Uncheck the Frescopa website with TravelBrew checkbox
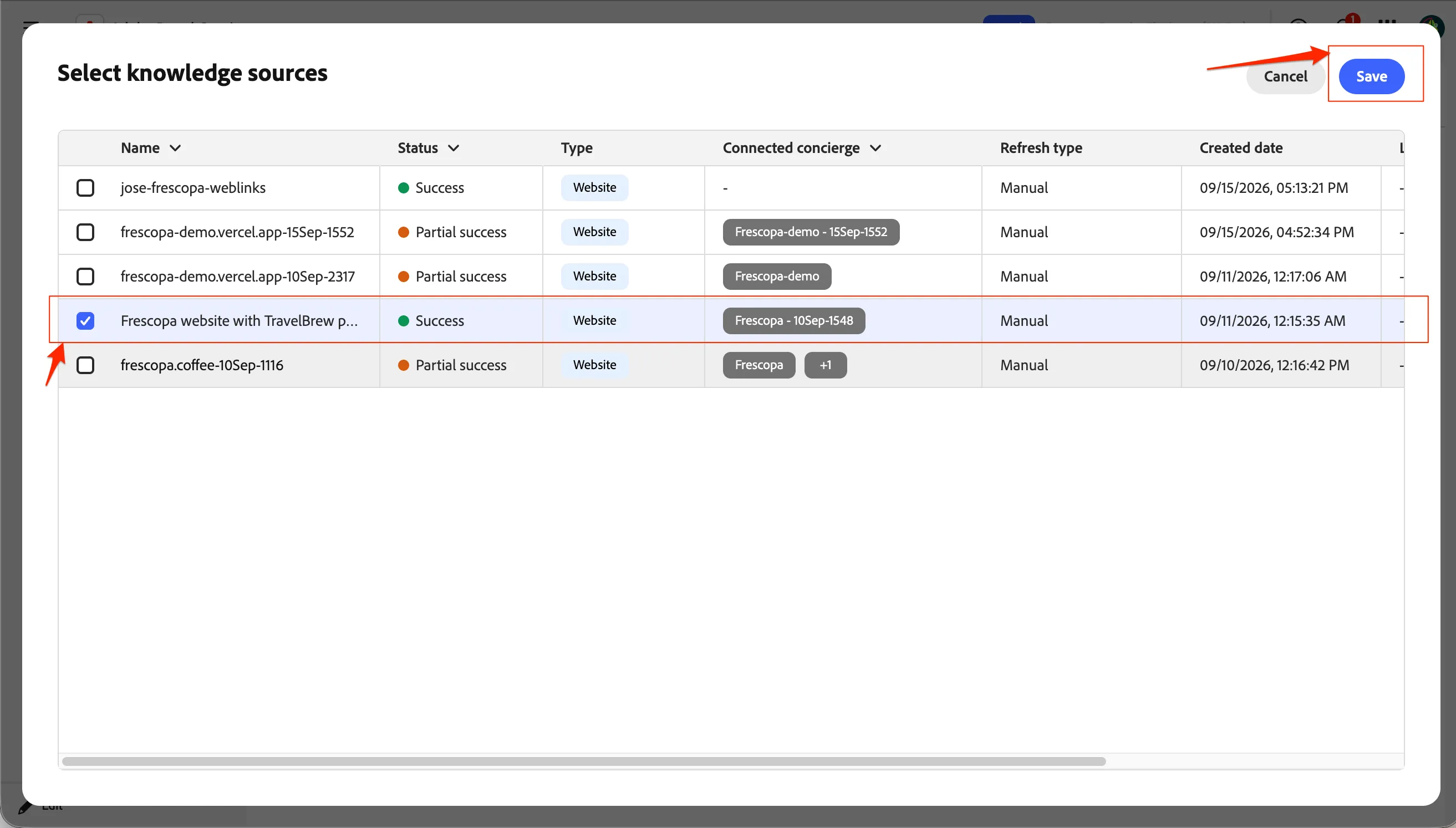The image size is (1456, 828). 85,321
